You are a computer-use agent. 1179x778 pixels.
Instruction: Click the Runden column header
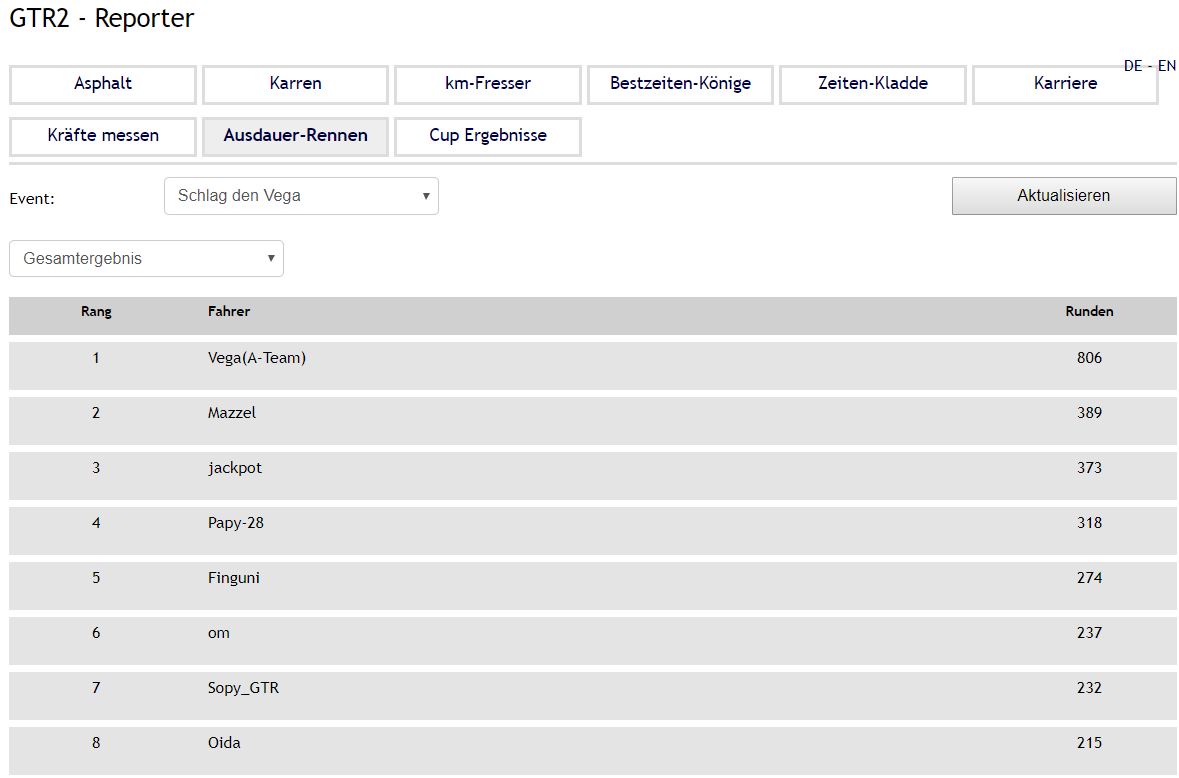pos(1089,312)
